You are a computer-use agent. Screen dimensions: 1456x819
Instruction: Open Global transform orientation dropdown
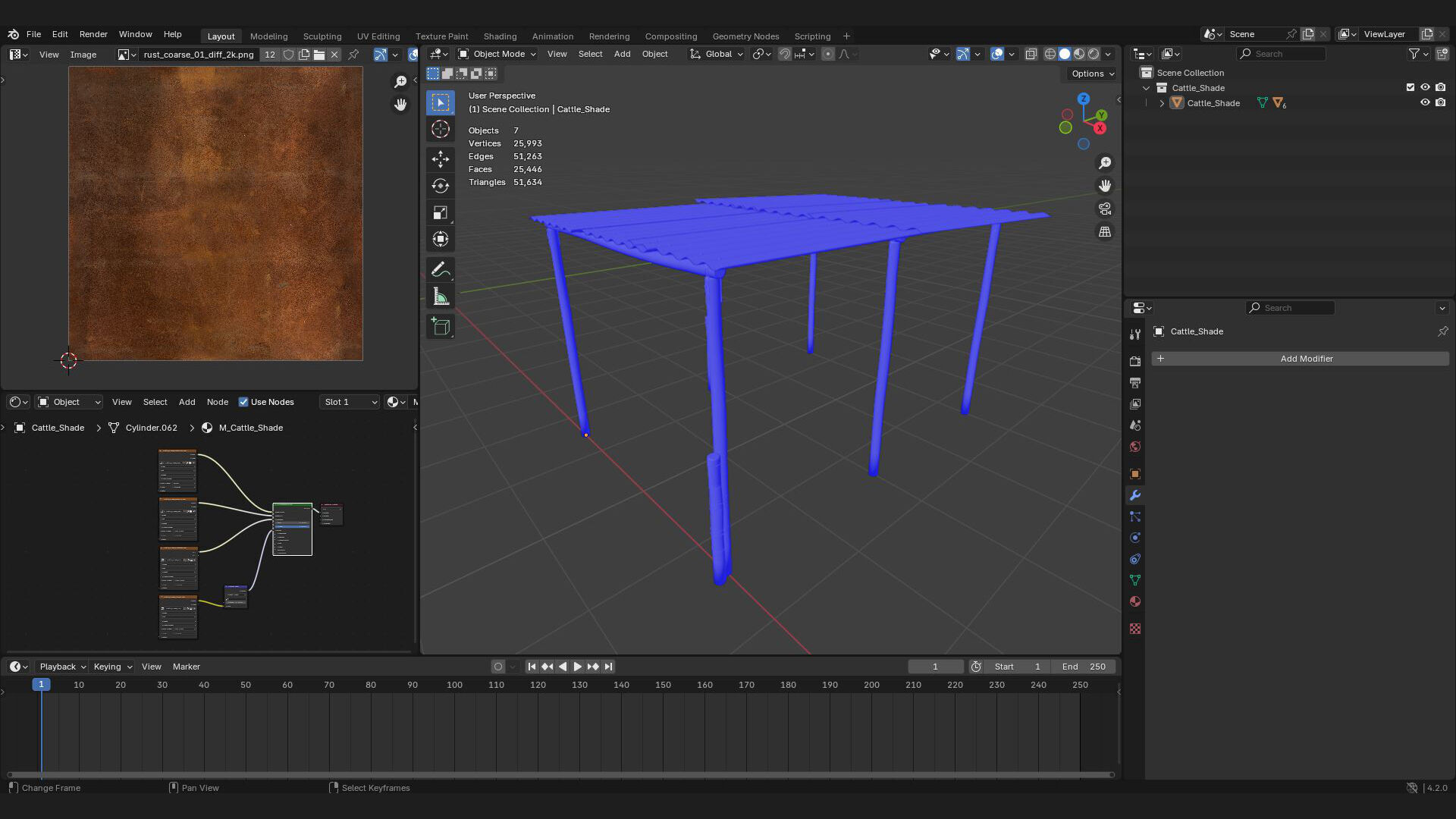pos(717,54)
